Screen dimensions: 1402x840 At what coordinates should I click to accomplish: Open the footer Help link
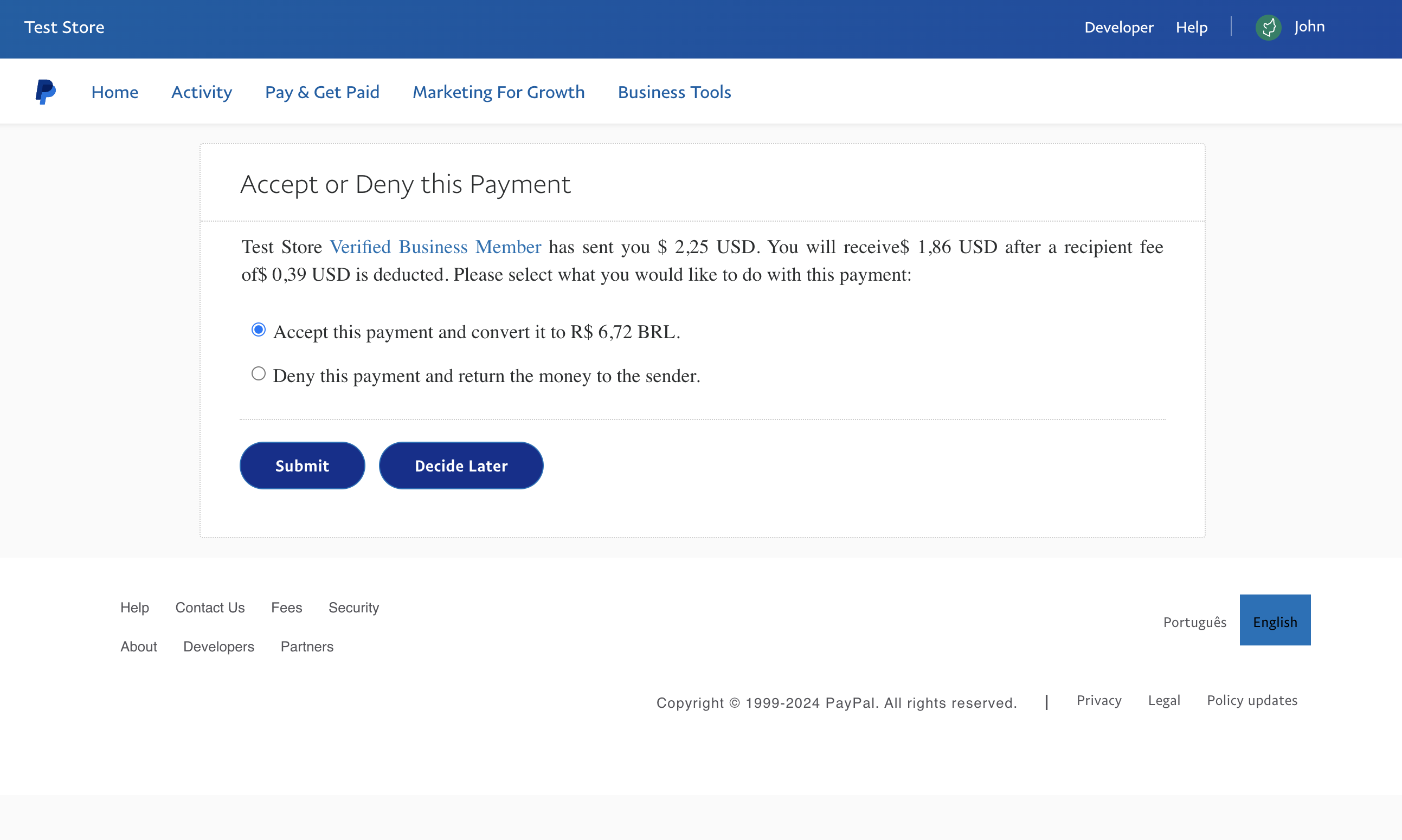[x=134, y=608]
